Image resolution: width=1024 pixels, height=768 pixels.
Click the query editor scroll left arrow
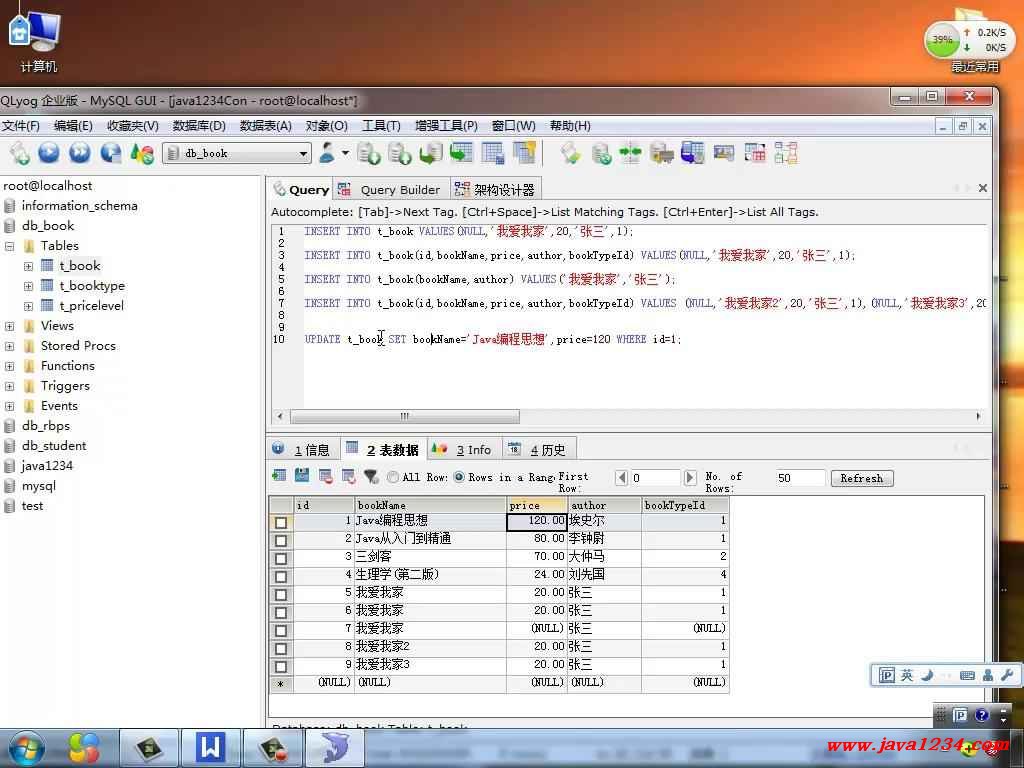[x=280, y=416]
